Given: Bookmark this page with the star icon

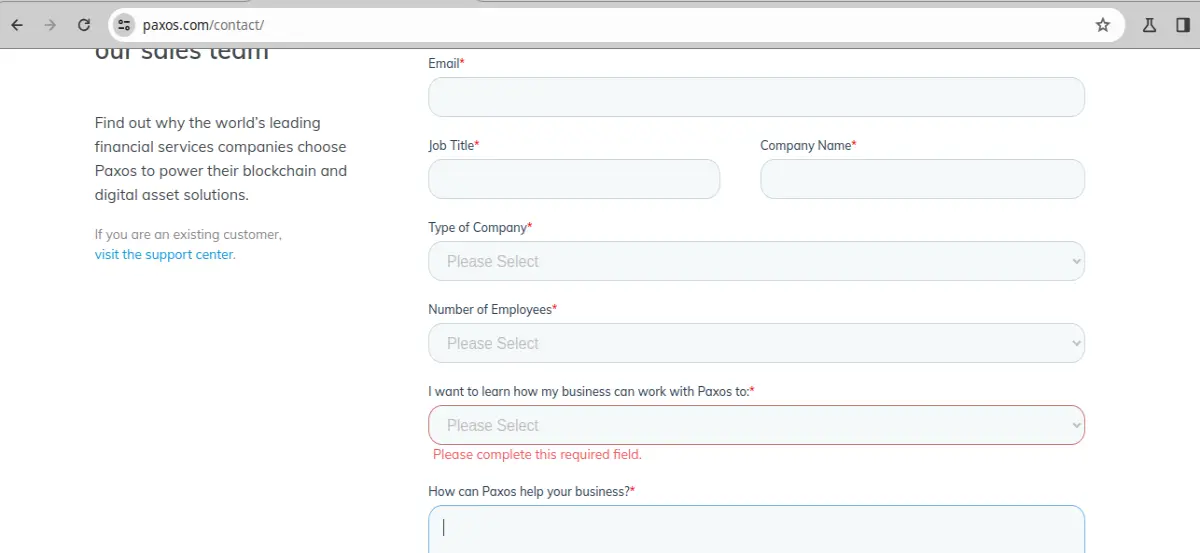Looking at the screenshot, I should pos(1103,25).
